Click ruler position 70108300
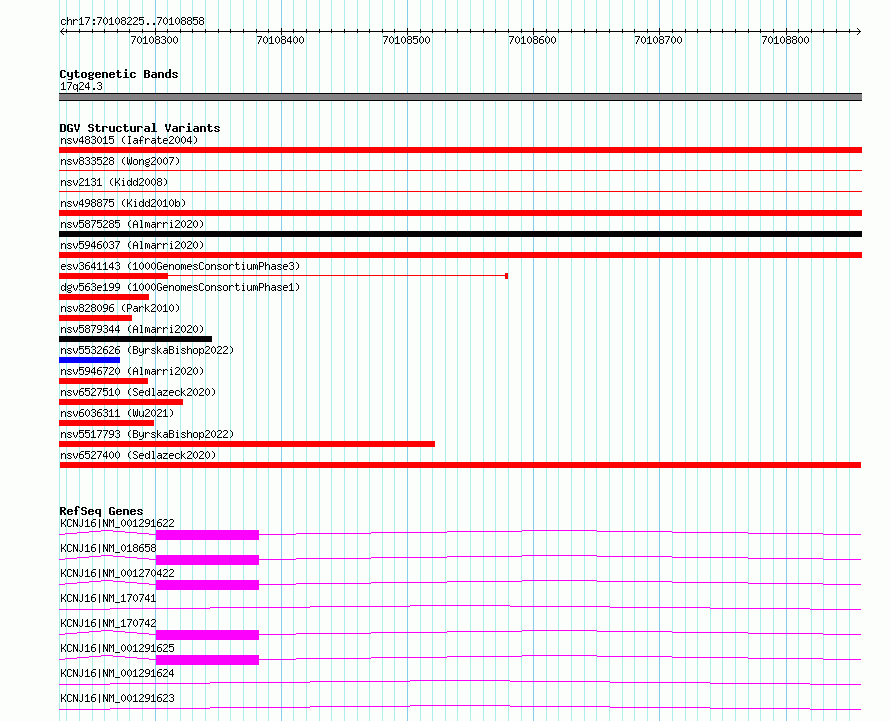Screen dimensions: 890x721 point(154,40)
